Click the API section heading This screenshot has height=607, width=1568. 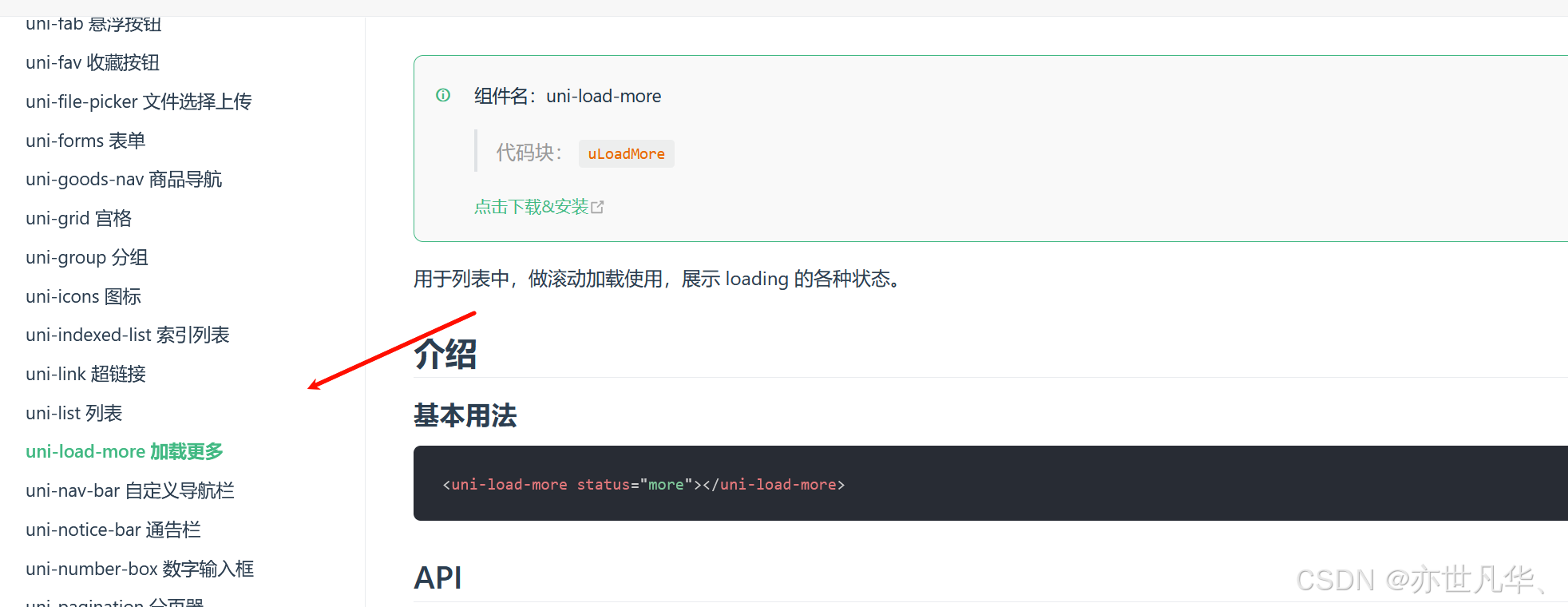pyautogui.click(x=438, y=577)
